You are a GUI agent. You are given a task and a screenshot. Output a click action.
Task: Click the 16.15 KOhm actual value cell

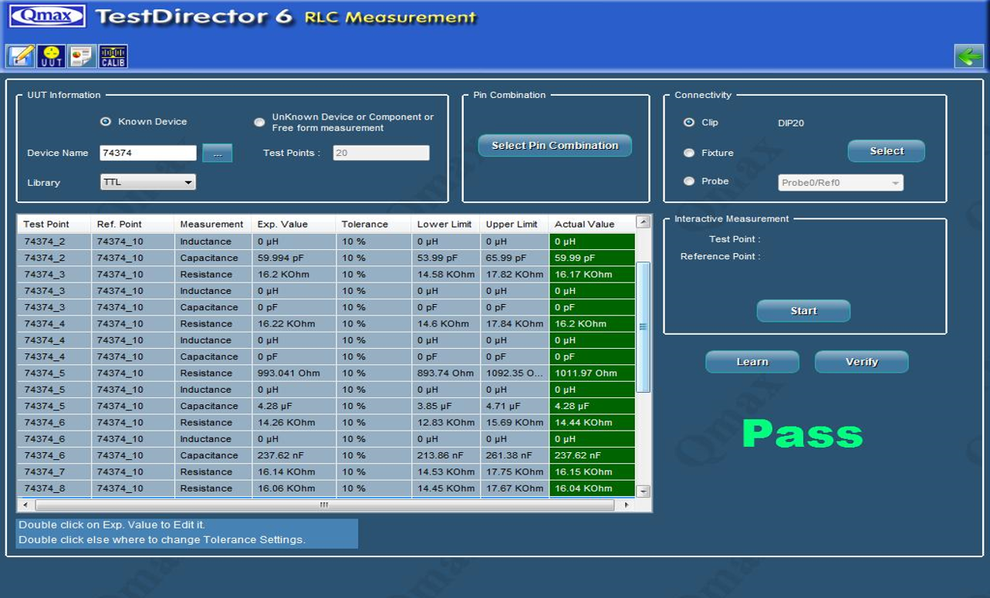tap(592, 472)
